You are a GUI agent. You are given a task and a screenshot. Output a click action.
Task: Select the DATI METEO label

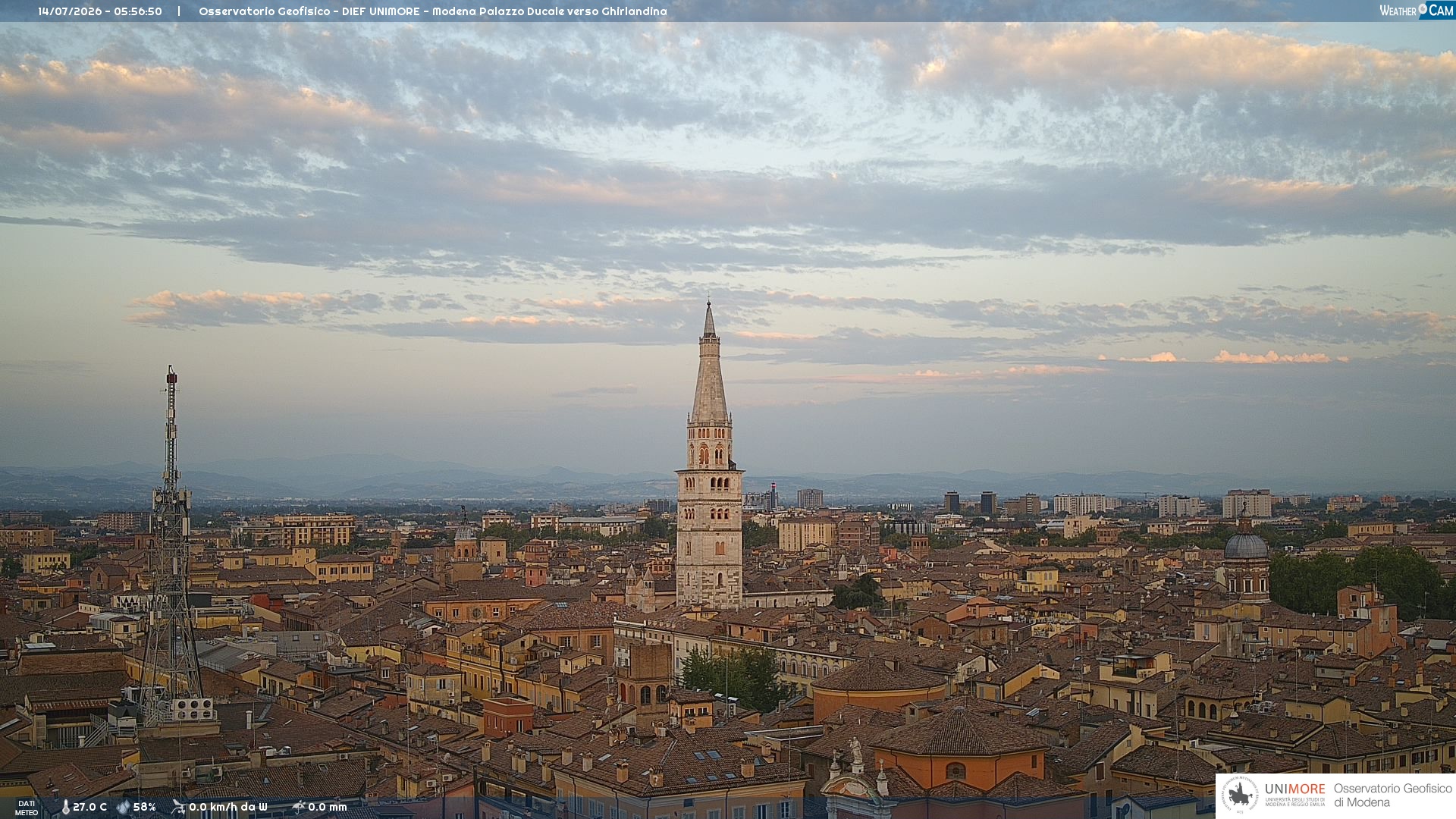27,808
